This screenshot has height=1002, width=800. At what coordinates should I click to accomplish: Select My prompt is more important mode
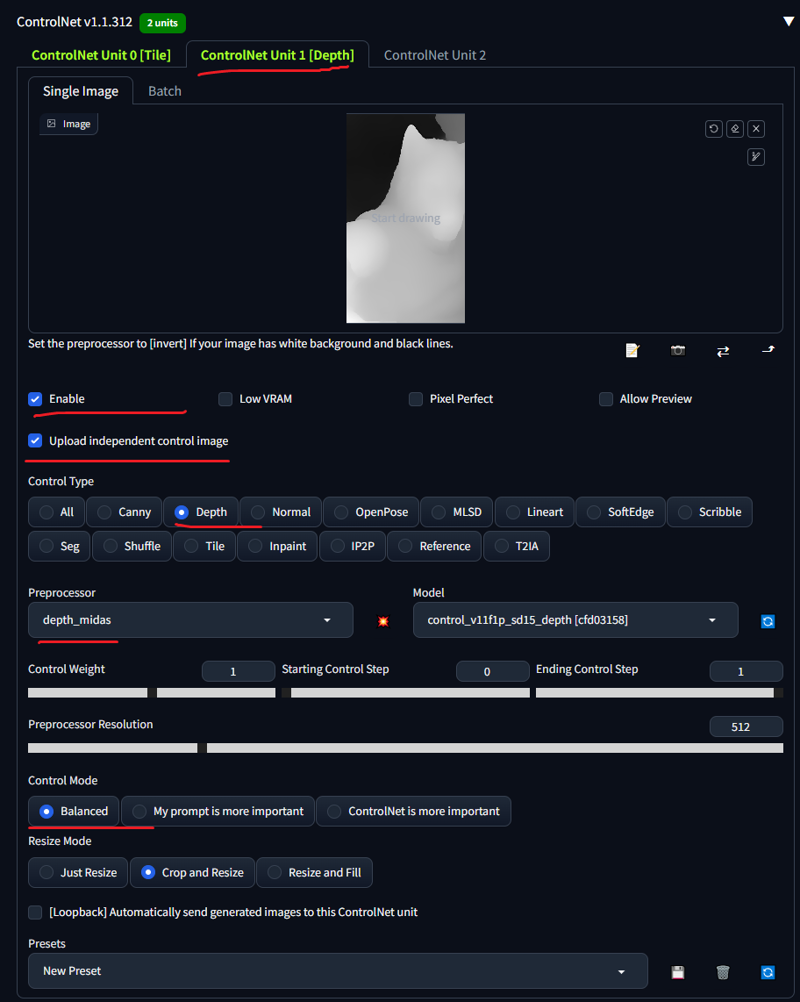tap(217, 811)
